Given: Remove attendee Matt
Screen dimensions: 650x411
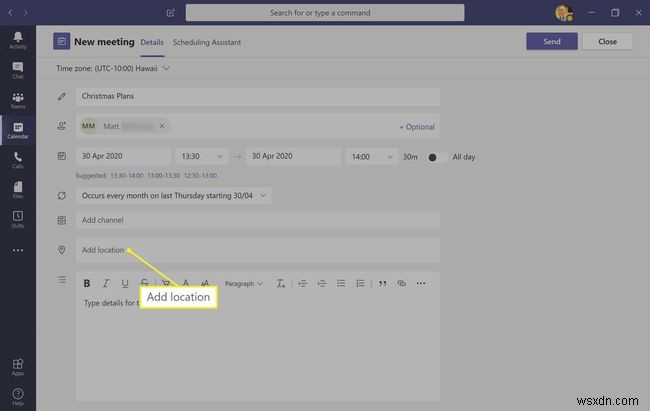Looking at the screenshot, I should (x=162, y=126).
